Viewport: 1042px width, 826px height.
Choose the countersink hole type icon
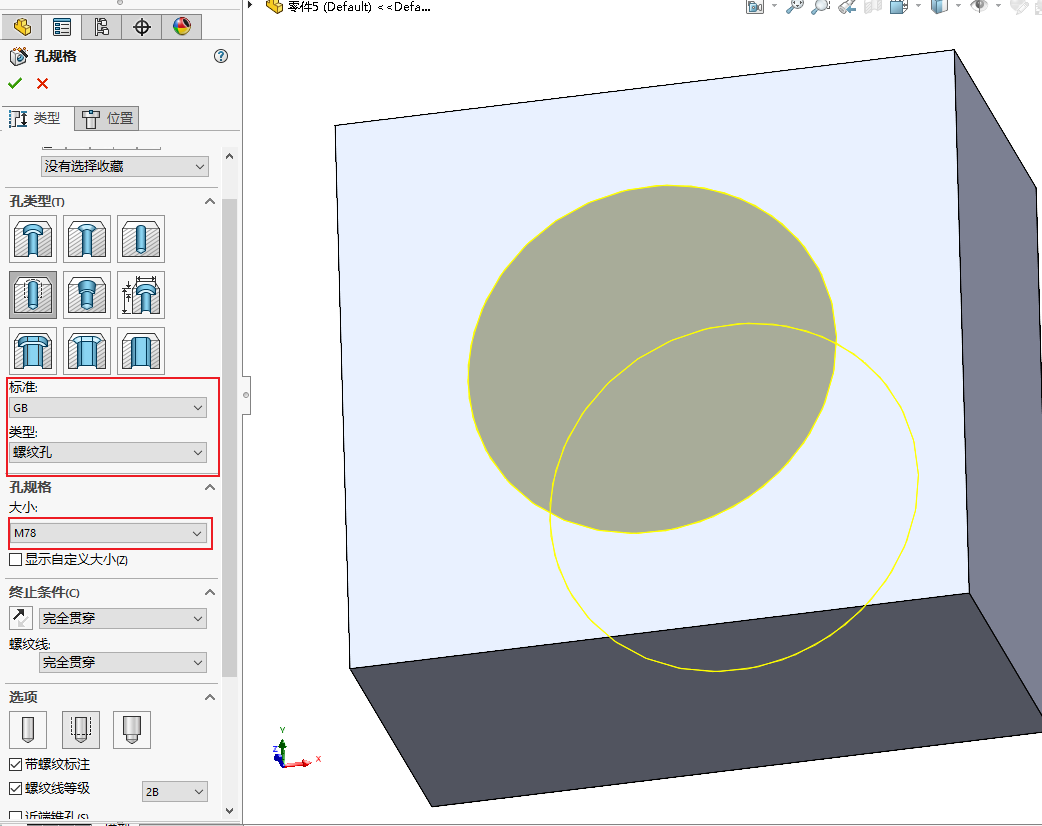(87, 239)
